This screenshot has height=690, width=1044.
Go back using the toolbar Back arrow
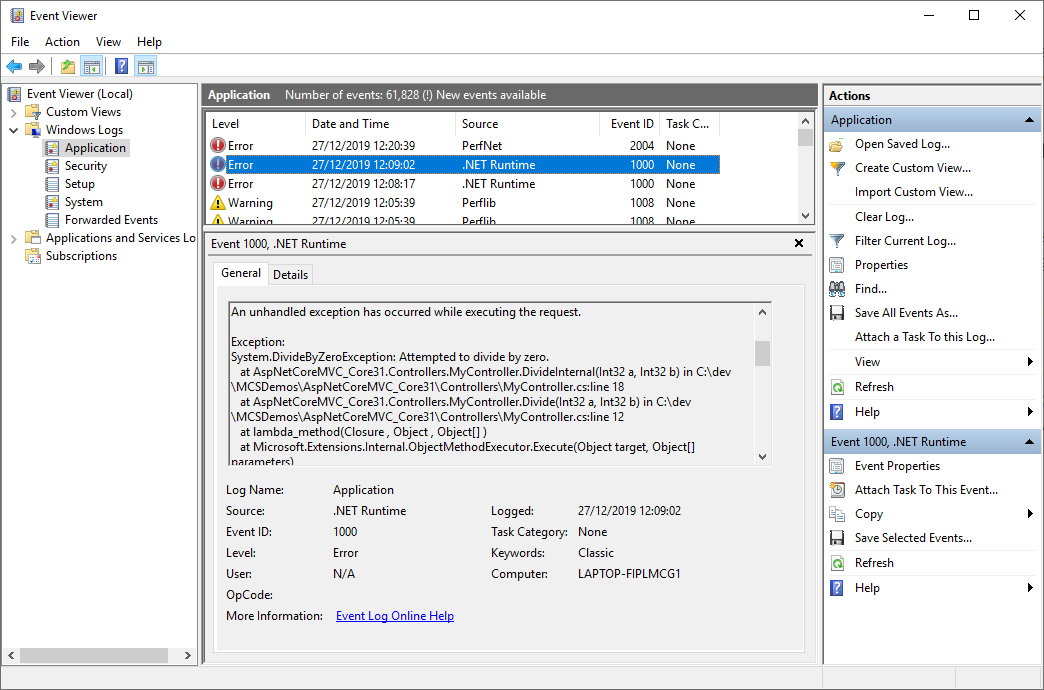tap(14, 67)
